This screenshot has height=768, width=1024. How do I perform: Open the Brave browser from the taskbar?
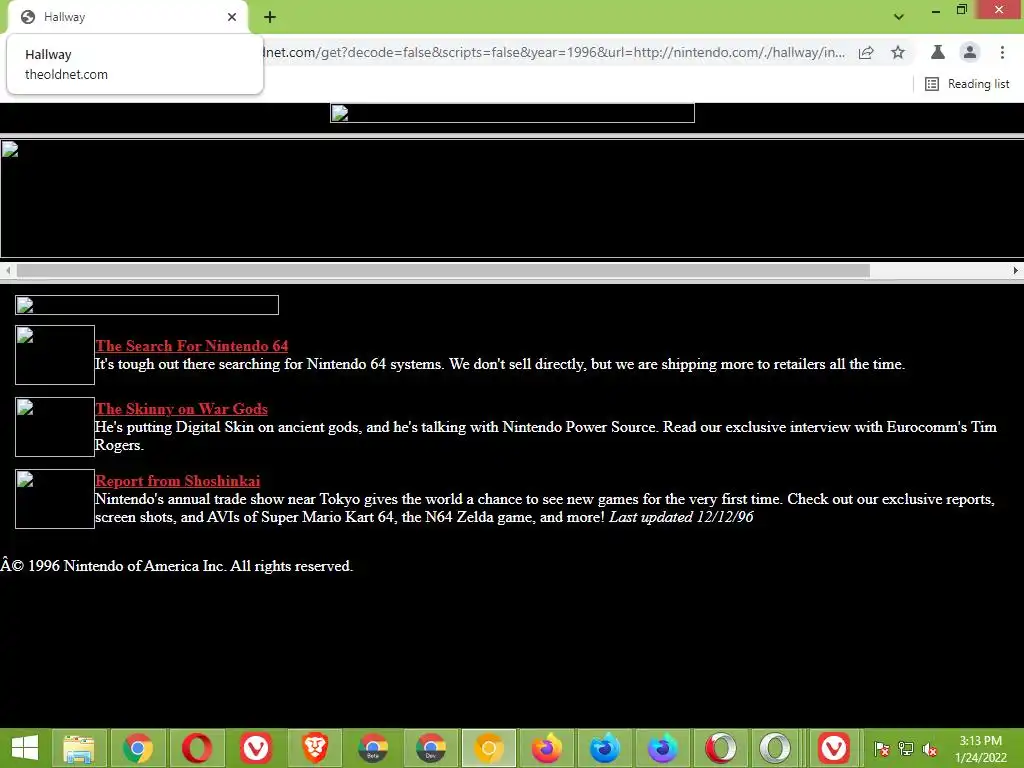pyautogui.click(x=314, y=748)
